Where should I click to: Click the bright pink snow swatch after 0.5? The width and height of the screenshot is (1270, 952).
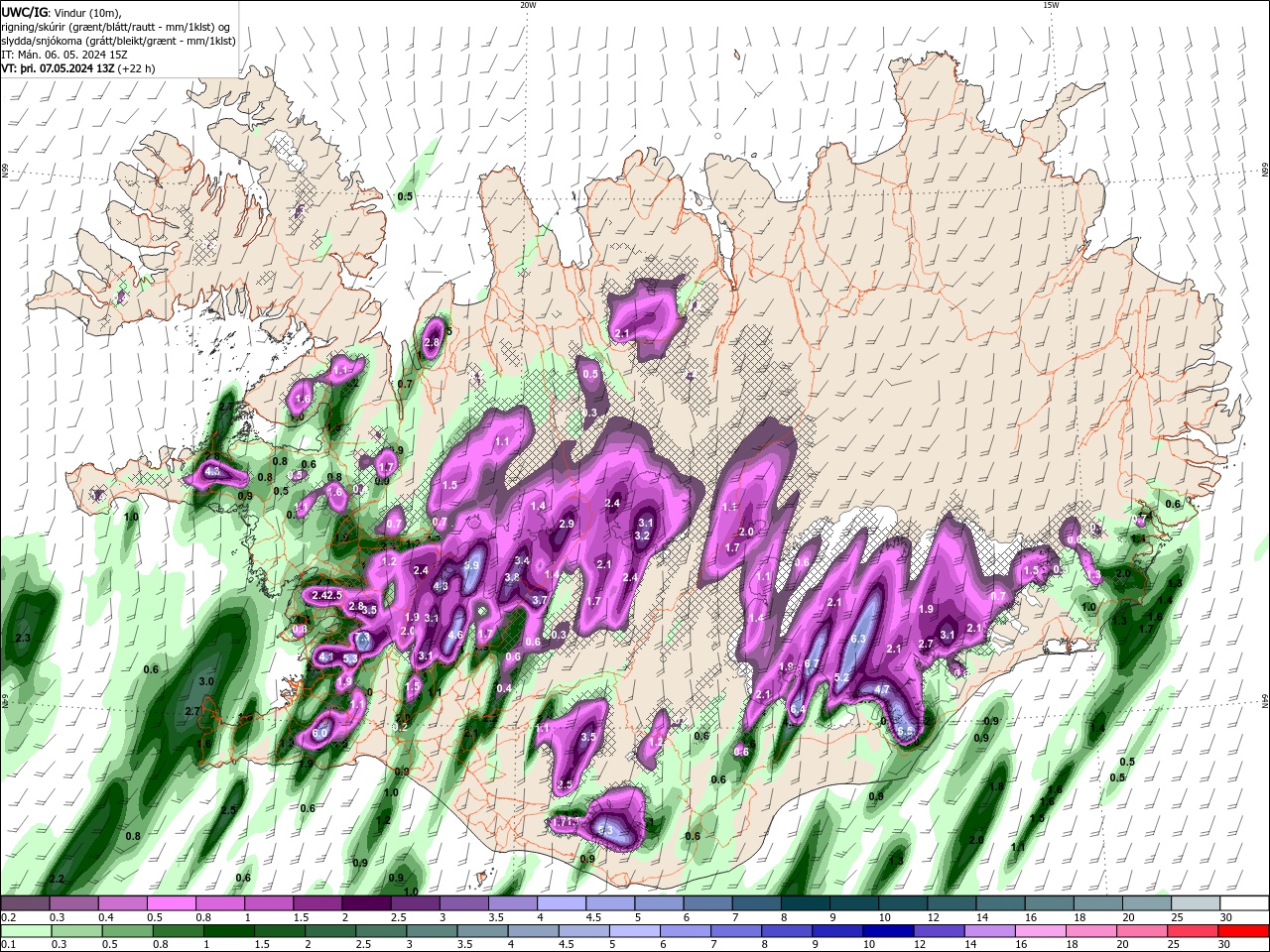click(171, 903)
